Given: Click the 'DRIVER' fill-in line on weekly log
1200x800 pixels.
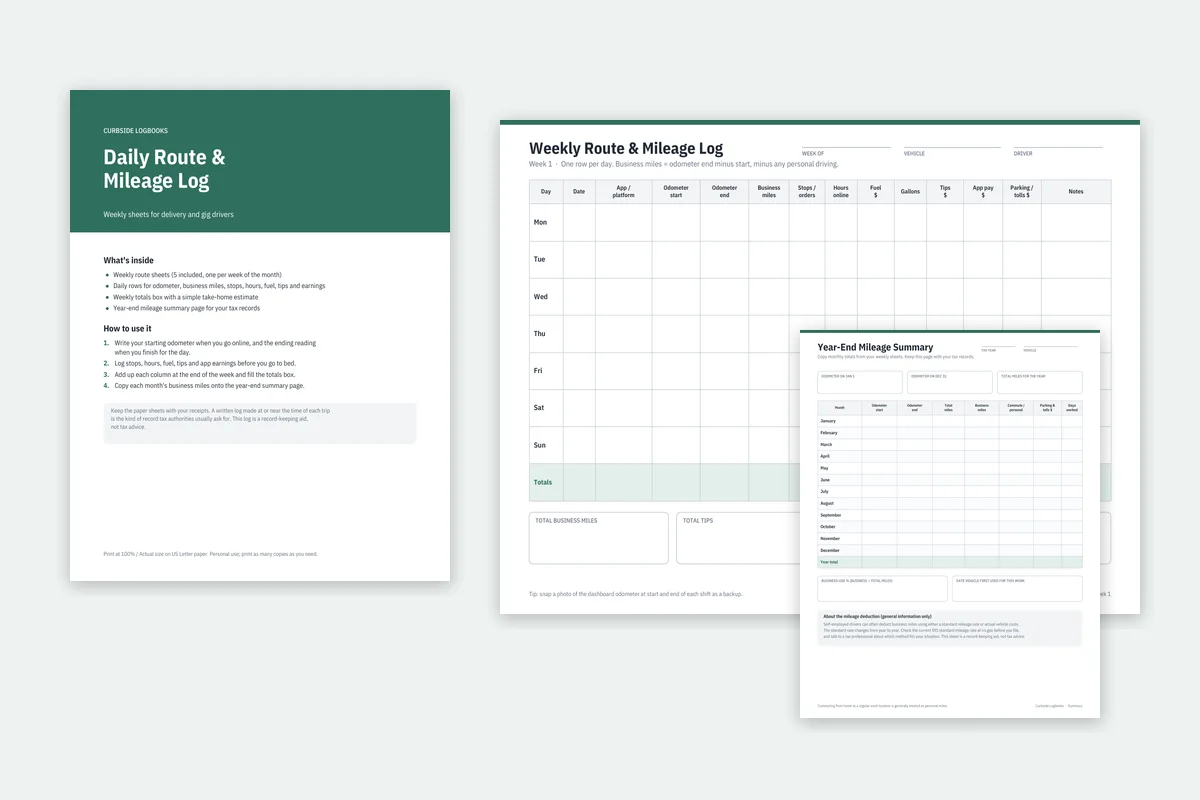Looking at the screenshot, I should [x=1058, y=148].
